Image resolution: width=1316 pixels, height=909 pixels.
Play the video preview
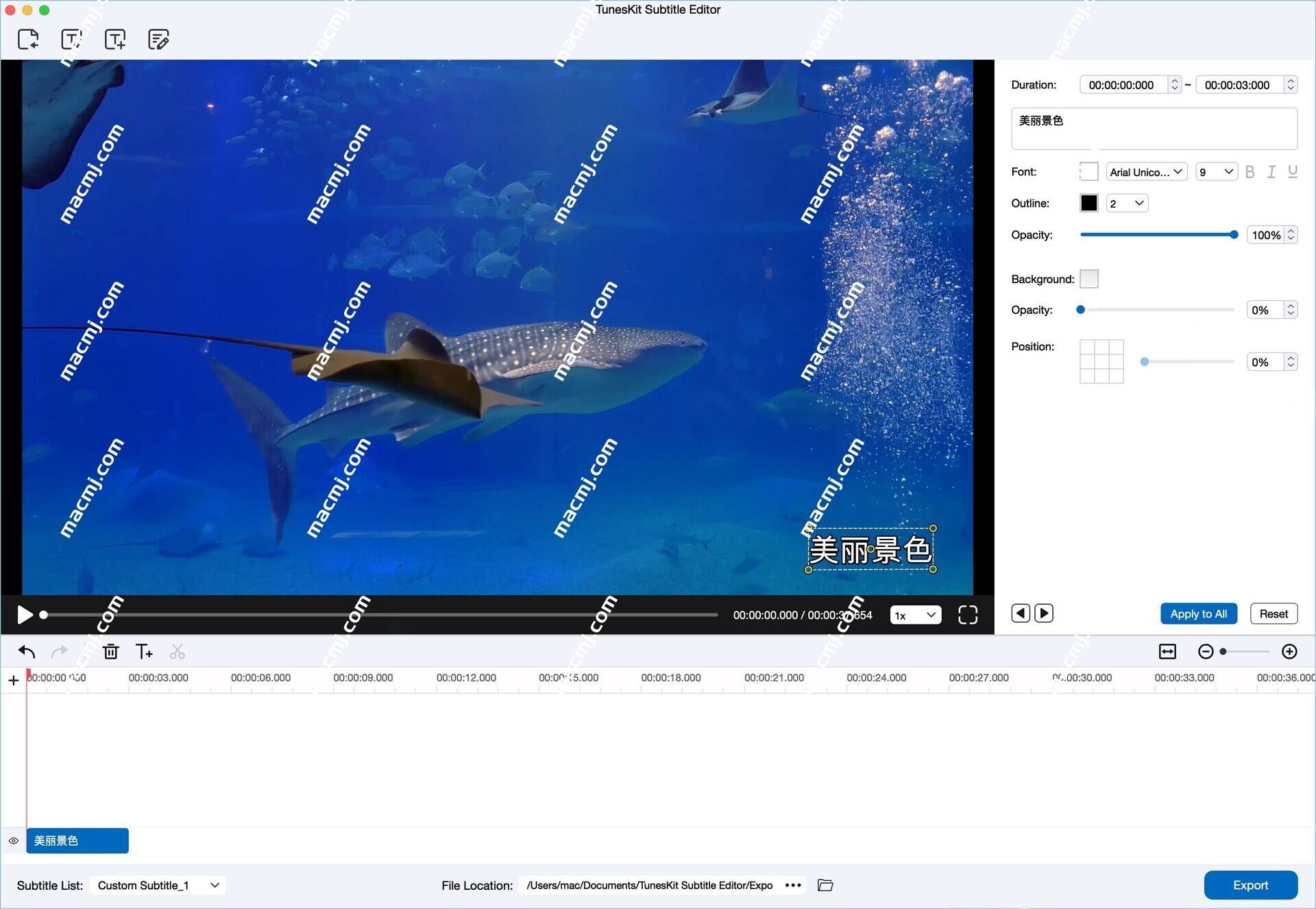pos(24,615)
